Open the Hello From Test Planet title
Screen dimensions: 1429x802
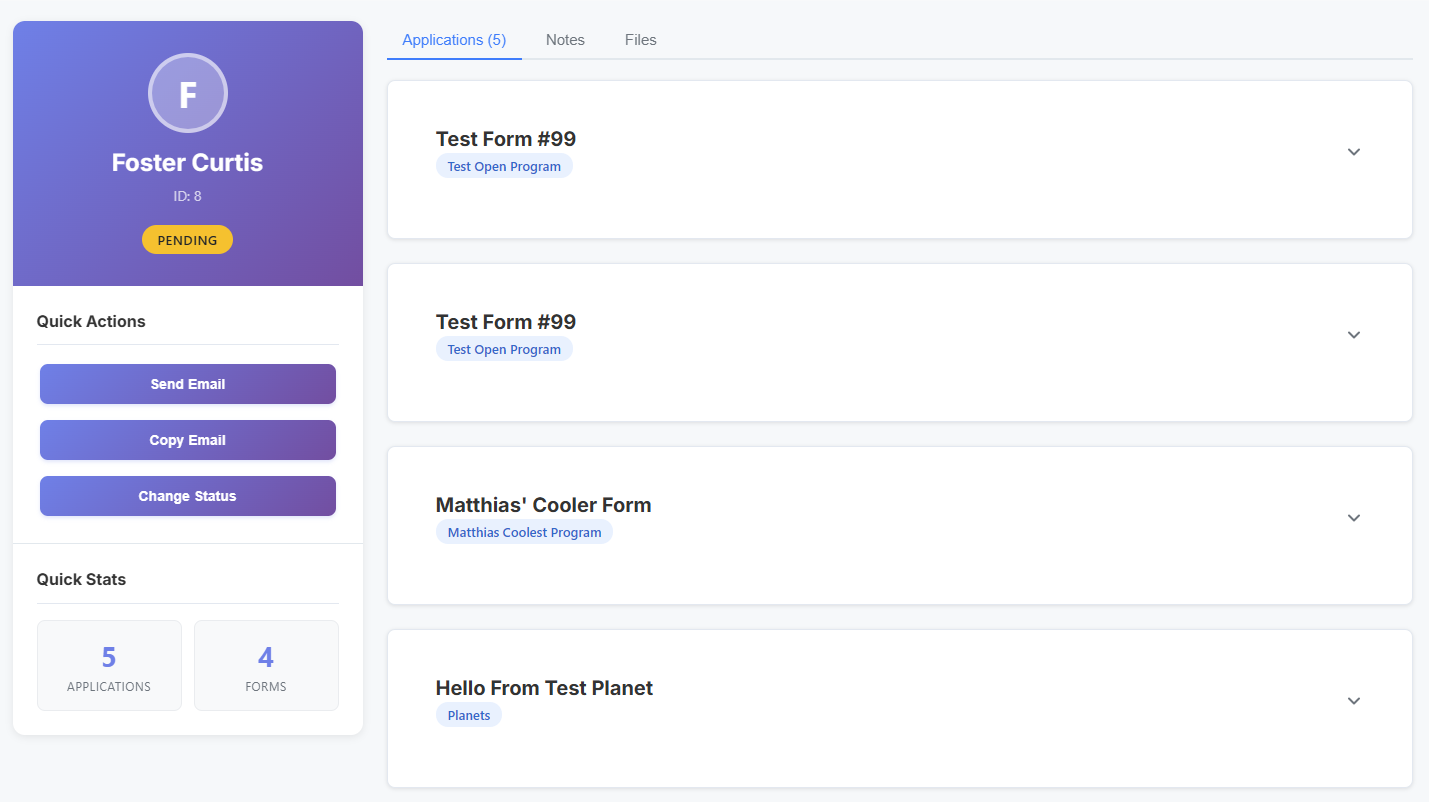tap(544, 688)
